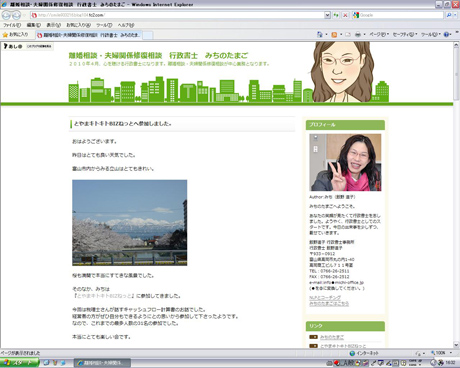
Task: Click the Windows Start button
Action: coord(19,363)
